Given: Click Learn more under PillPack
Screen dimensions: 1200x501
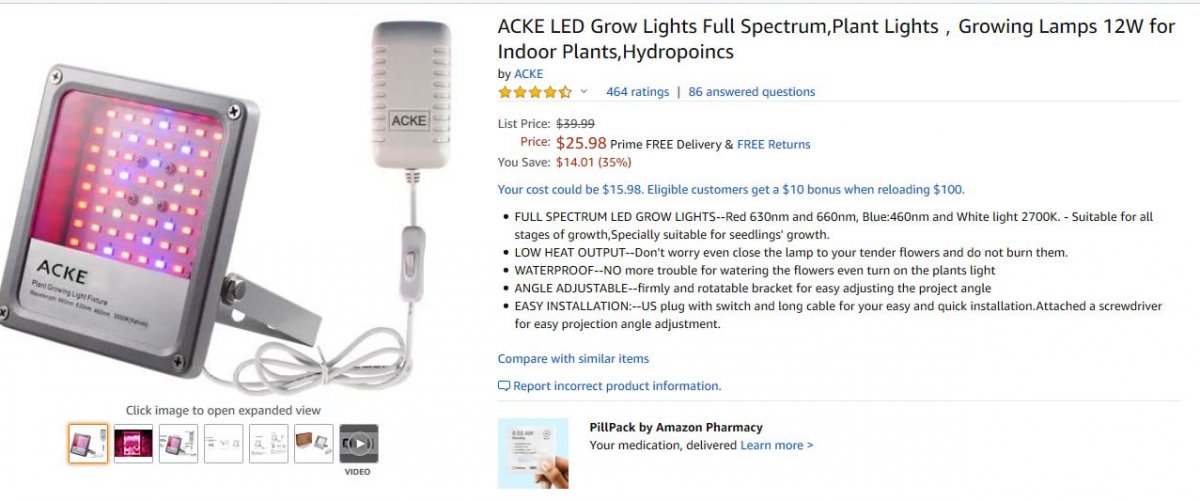Looking at the screenshot, I should pyautogui.click(x=776, y=445).
